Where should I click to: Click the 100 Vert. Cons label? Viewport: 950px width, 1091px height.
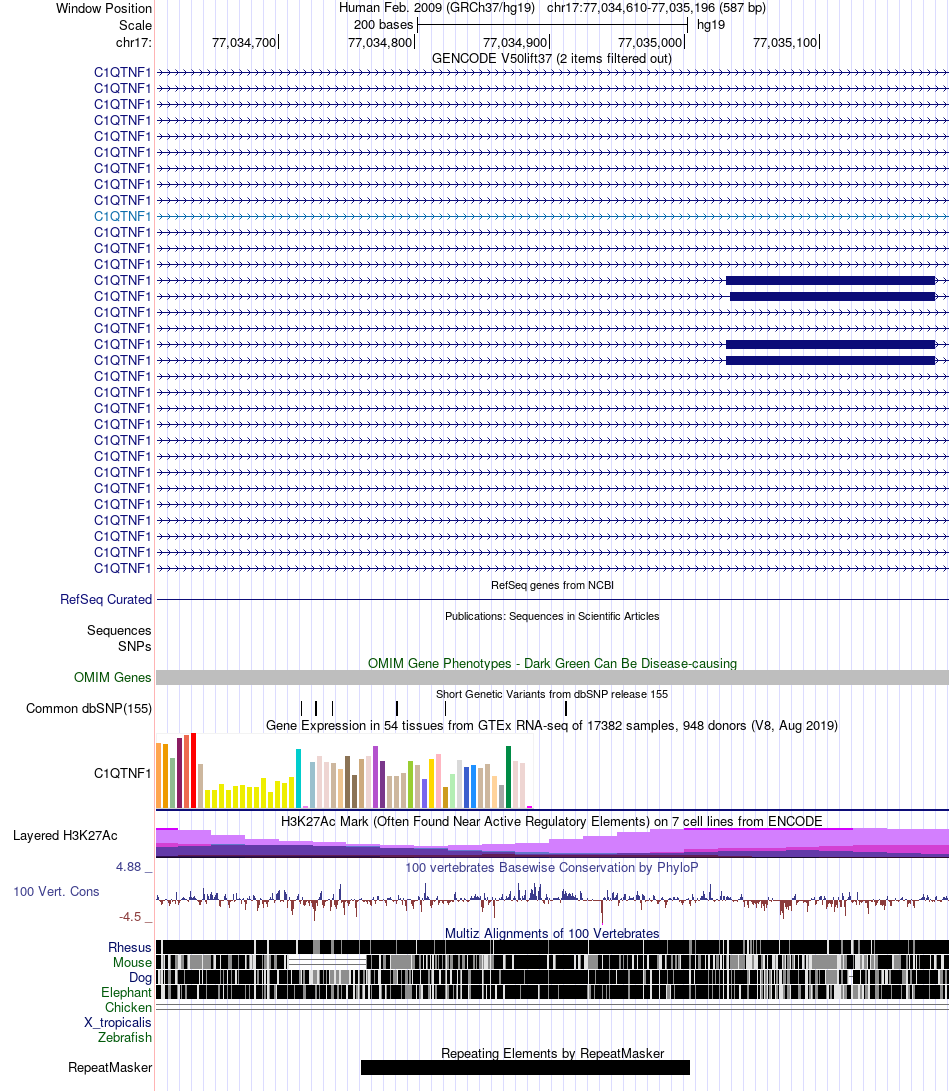(x=56, y=891)
